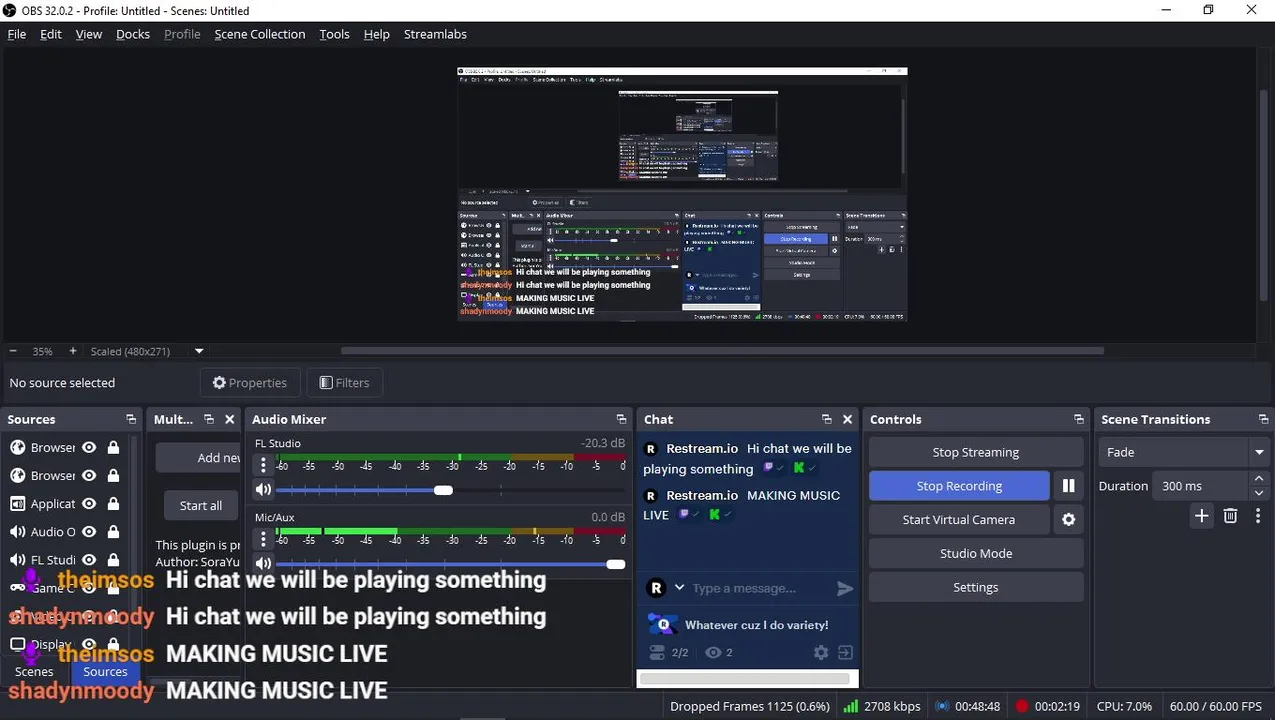Image resolution: width=1275 pixels, height=720 pixels.
Task: Open the Tools menu
Action: [334, 34]
